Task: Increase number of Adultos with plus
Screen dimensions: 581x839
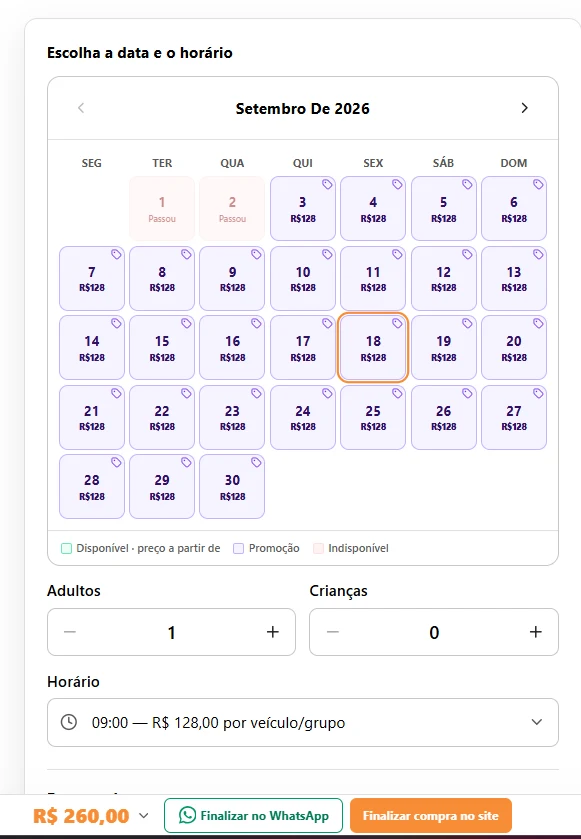Action: click(273, 632)
